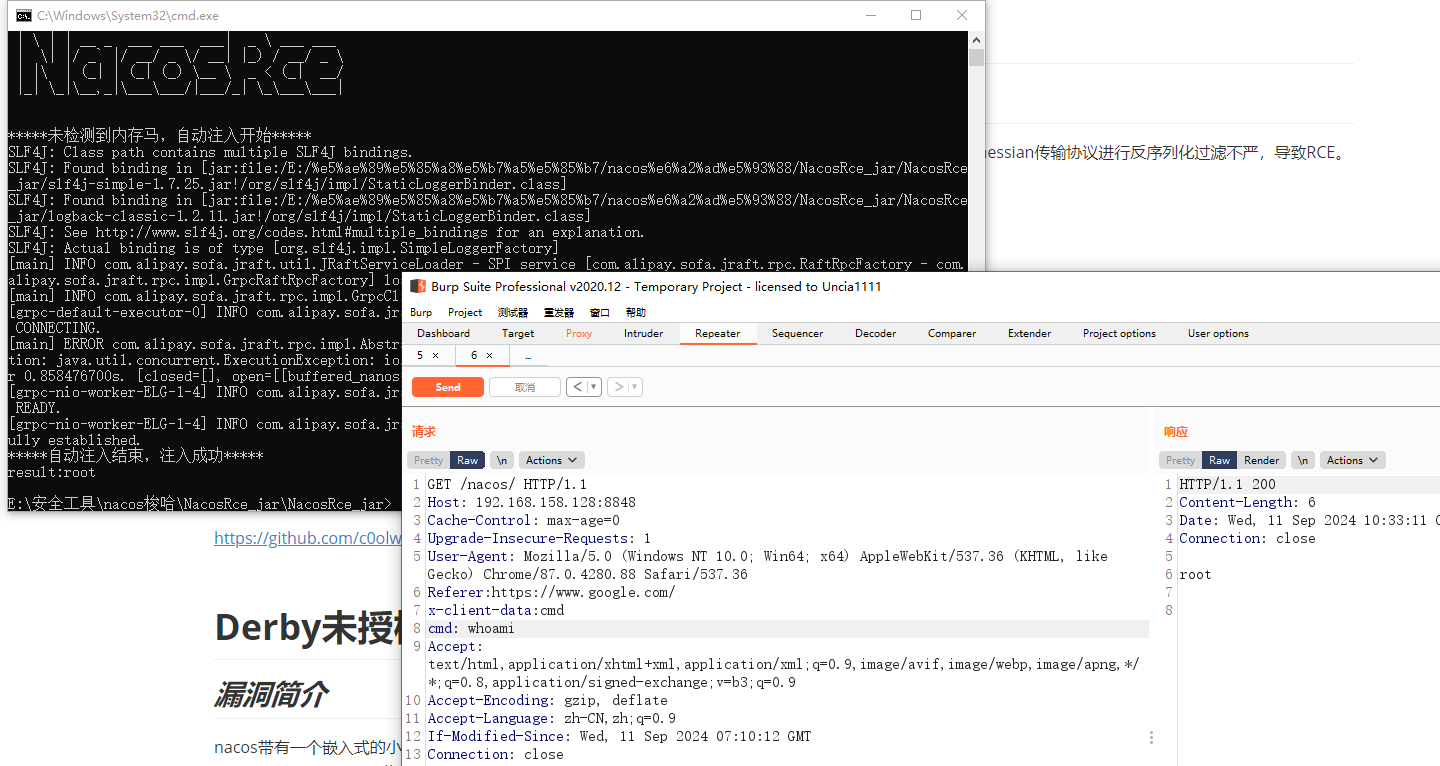Open the request options three-dot menu

click(x=1151, y=737)
